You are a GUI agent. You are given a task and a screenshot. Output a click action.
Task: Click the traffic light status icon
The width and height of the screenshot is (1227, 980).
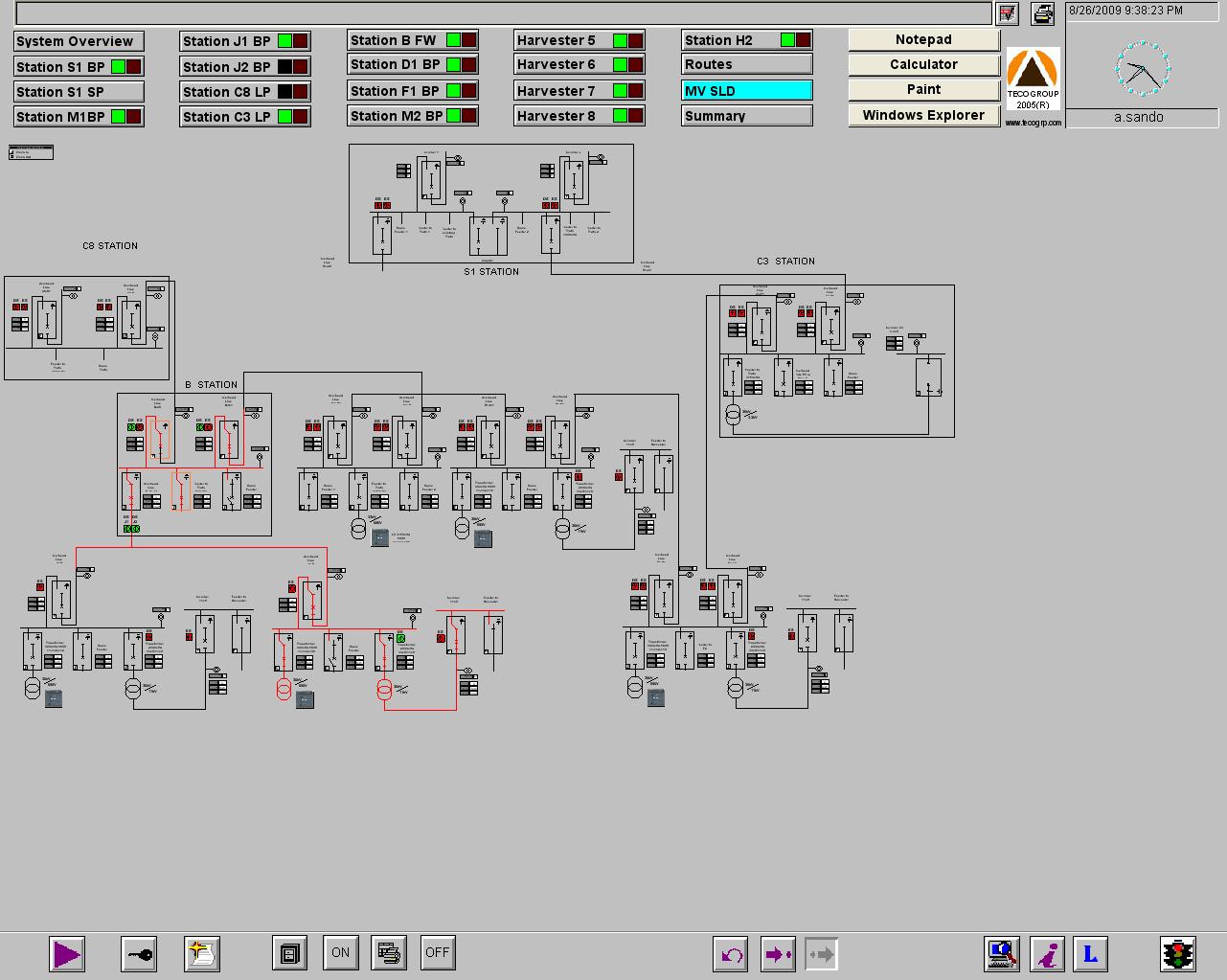[1178, 954]
